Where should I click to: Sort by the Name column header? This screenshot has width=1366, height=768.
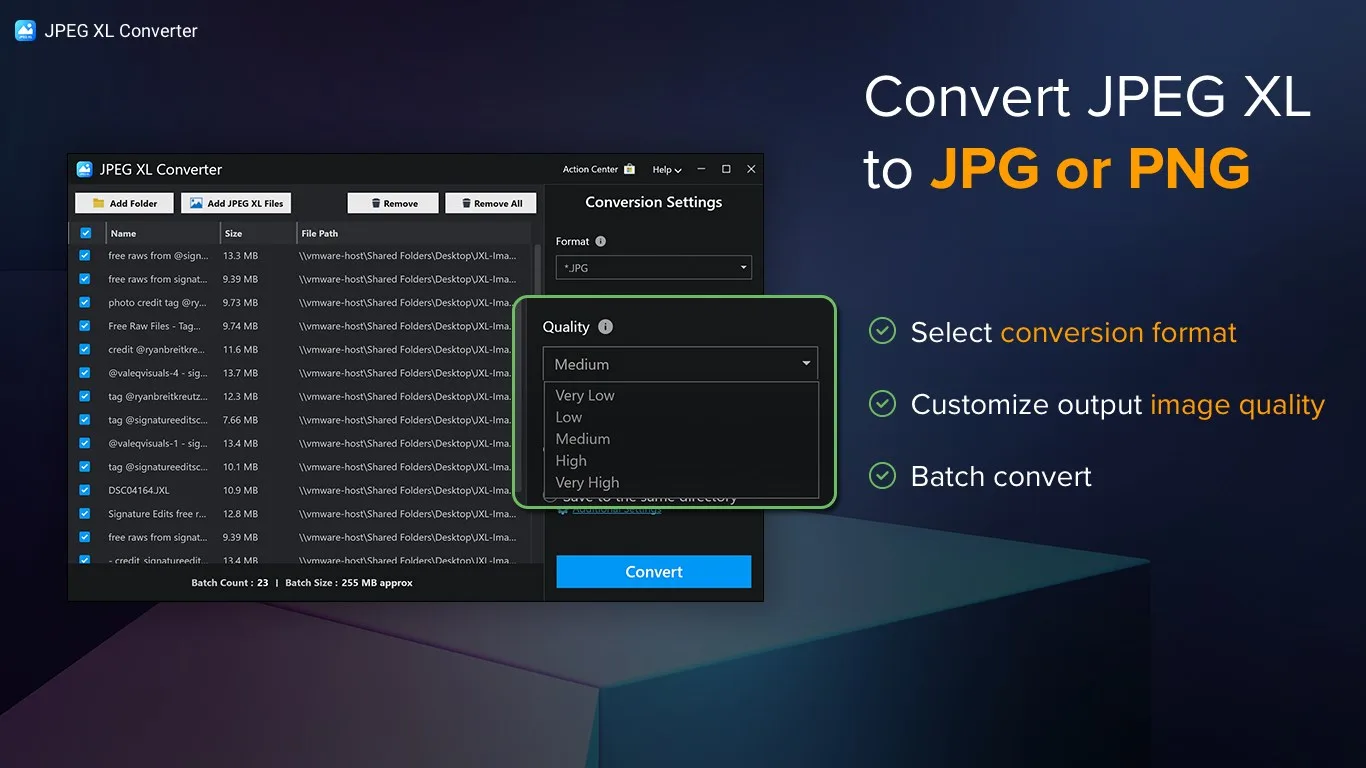(x=162, y=233)
